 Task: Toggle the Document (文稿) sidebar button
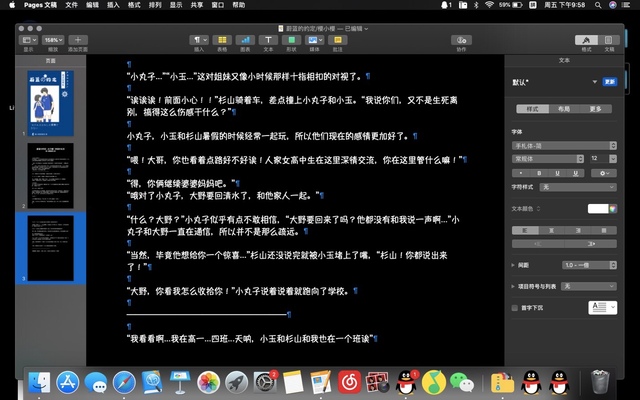point(609,40)
